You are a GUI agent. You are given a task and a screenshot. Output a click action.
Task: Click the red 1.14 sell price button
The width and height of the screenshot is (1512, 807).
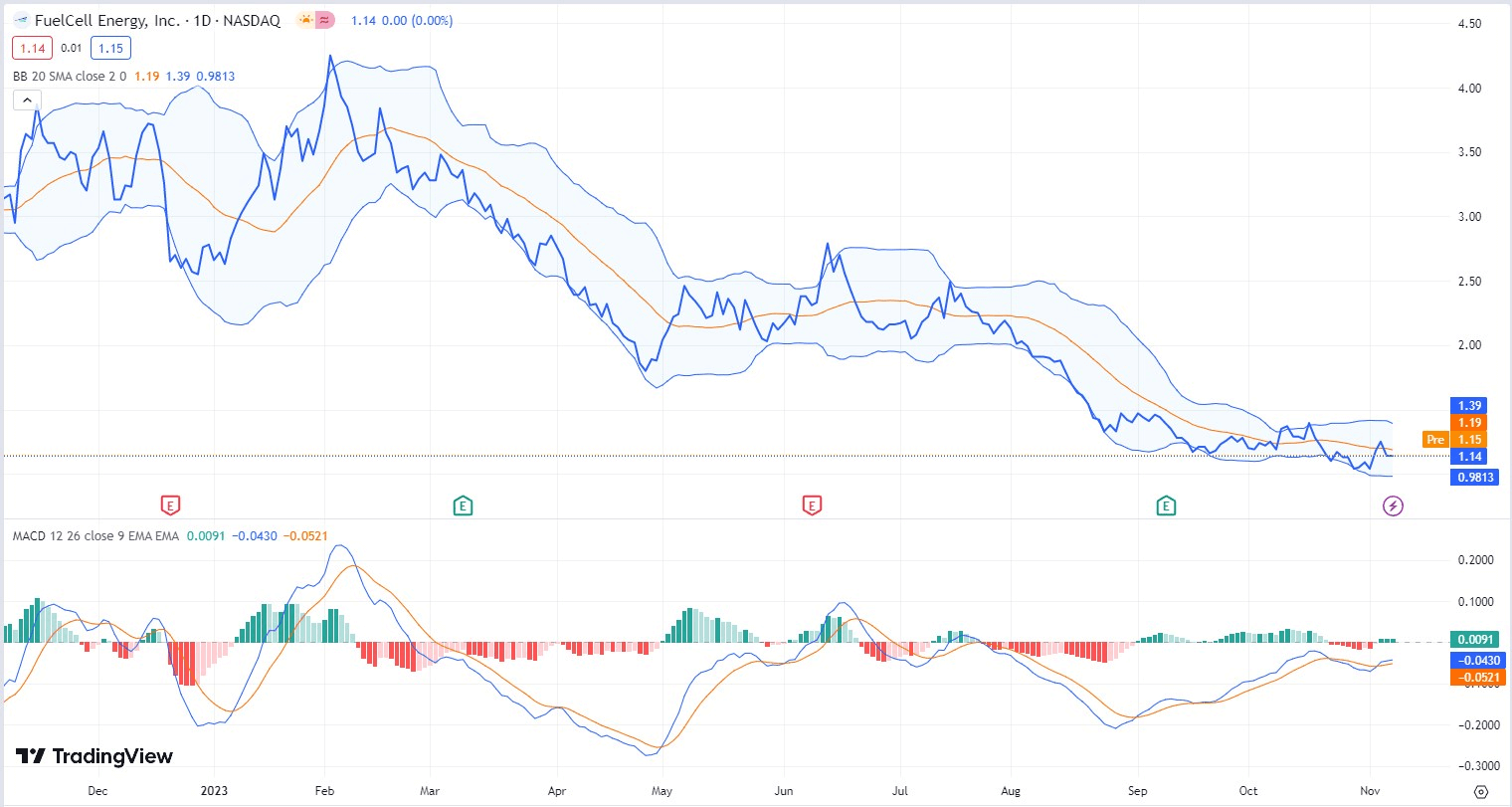(33, 48)
